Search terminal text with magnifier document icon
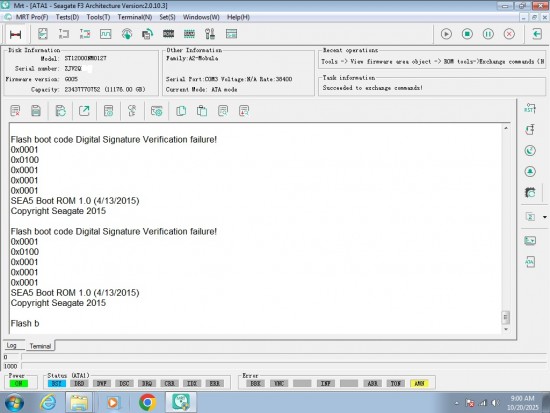 click(223, 111)
